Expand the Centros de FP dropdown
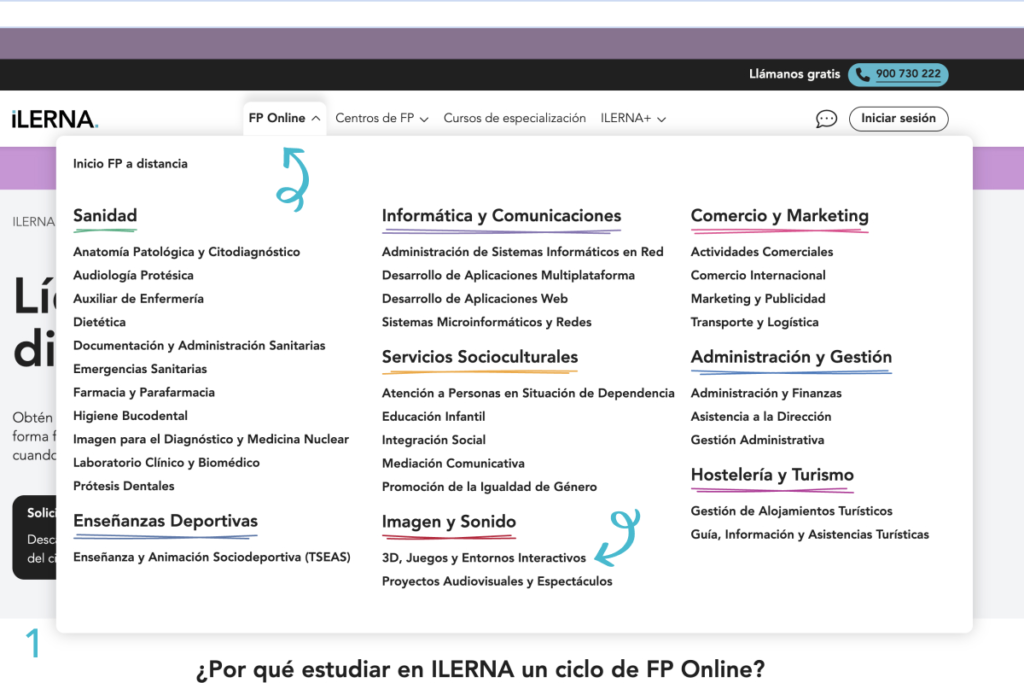This screenshot has width=1024, height=683. point(381,118)
